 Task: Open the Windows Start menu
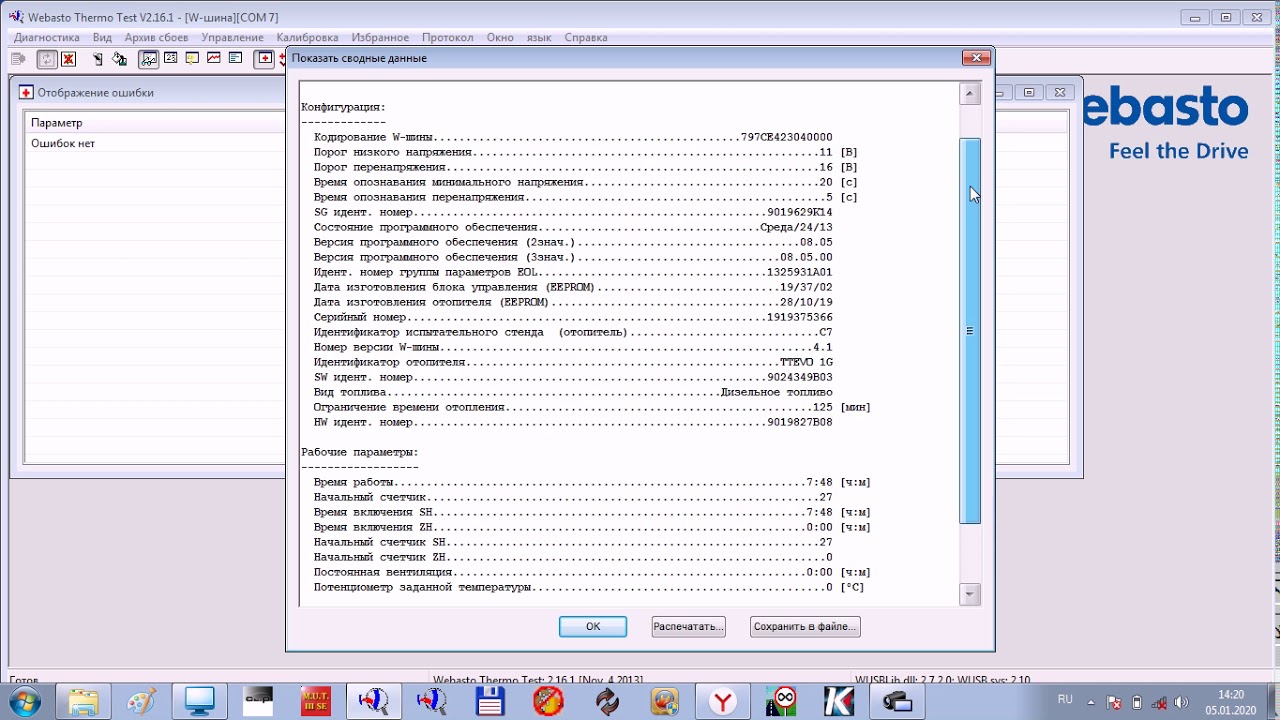point(24,702)
